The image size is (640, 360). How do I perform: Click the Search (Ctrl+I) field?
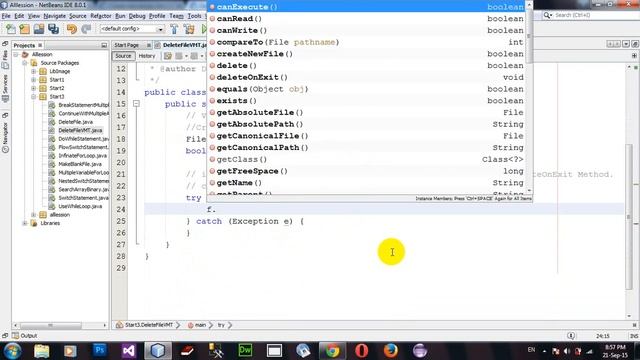coord(590,16)
